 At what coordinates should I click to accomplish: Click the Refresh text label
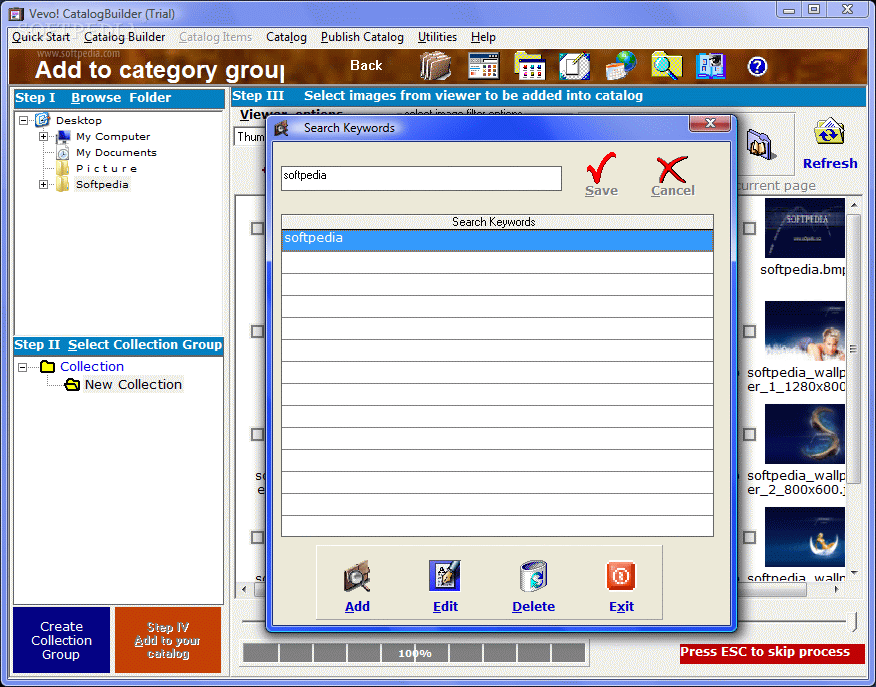point(830,164)
